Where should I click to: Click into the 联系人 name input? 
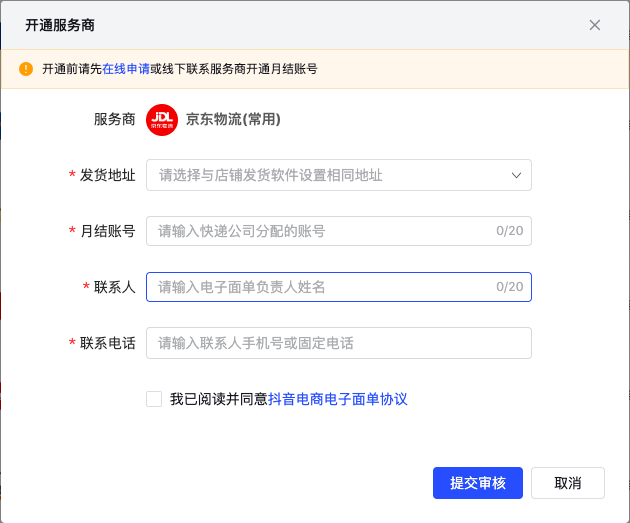tap(339, 287)
